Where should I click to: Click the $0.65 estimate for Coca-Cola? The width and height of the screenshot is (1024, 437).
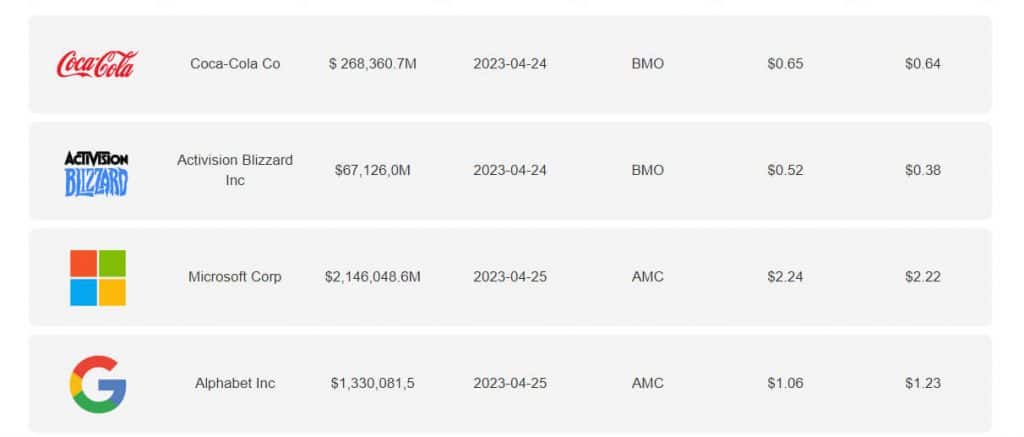[x=786, y=64]
